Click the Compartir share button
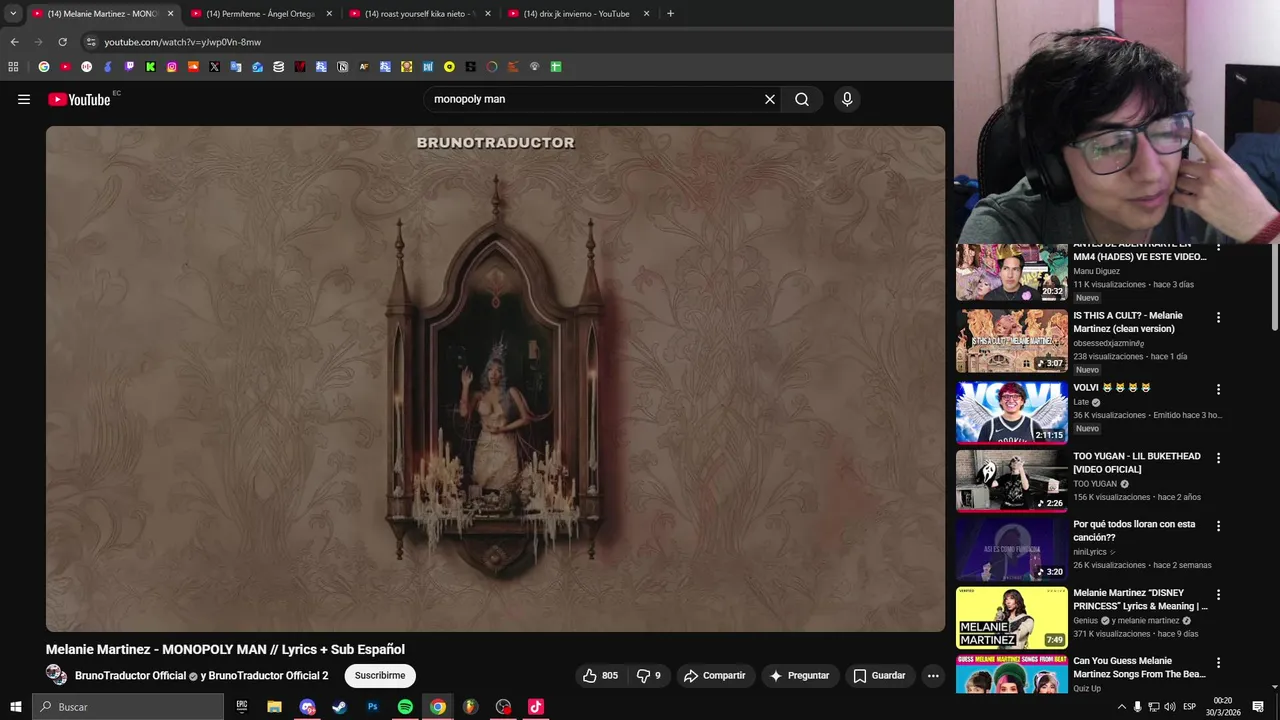 click(714, 676)
